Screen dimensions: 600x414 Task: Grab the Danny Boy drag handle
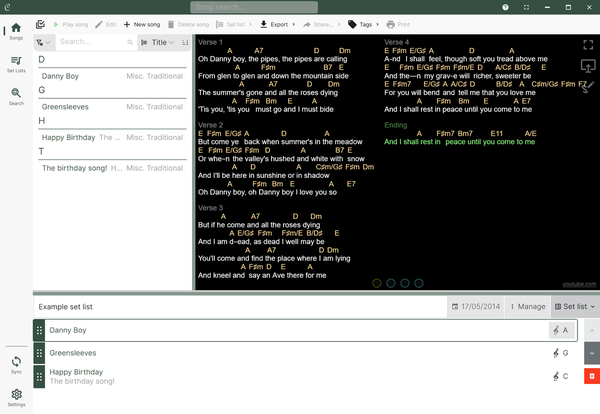click(x=39, y=330)
